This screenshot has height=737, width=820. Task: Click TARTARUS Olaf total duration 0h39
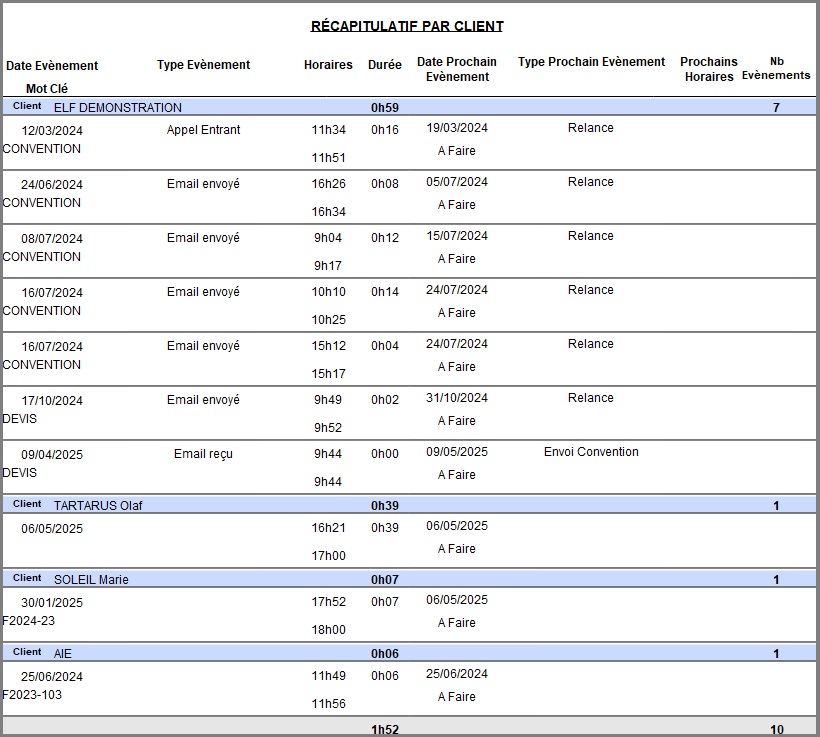tap(385, 506)
